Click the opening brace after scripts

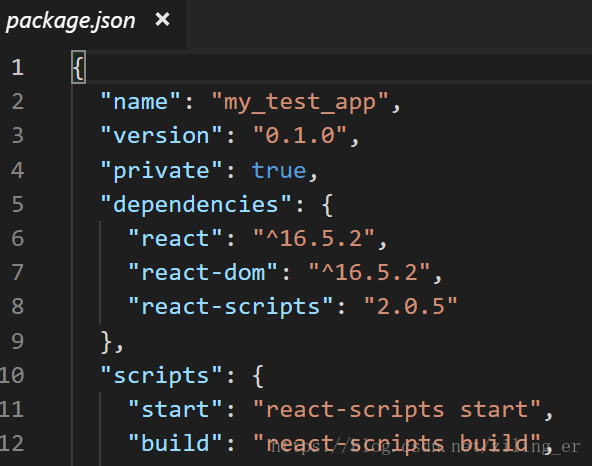click(258, 376)
